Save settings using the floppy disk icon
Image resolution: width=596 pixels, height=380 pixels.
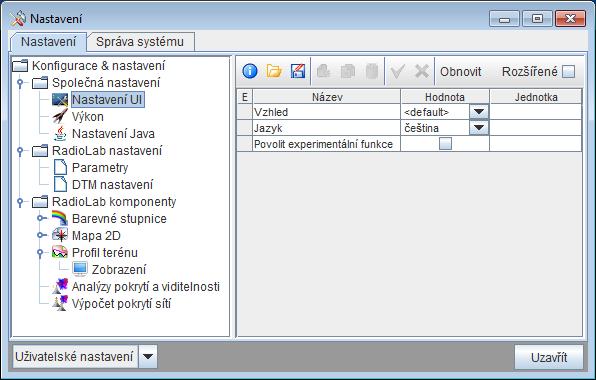click(298, 71)
